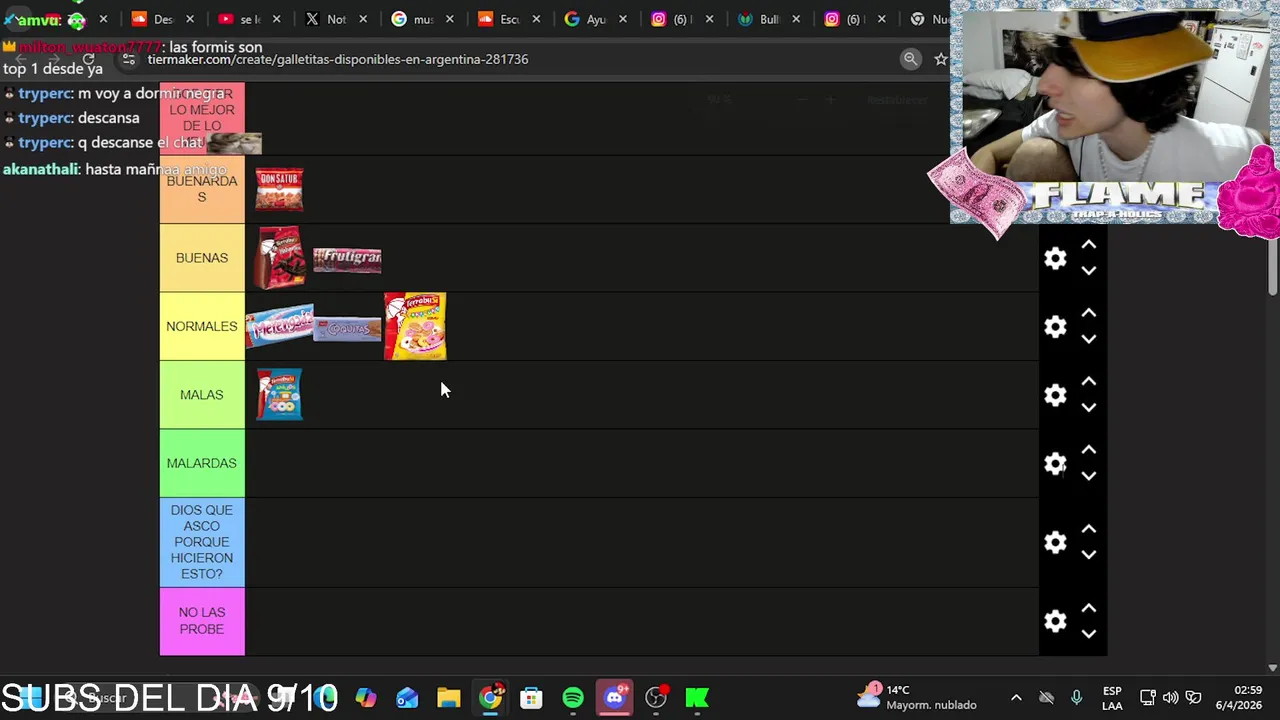Move DIOS QUE ASCO tier down
The height and width of the screenshot is (720, 1280).
[x=1089, y=555]
